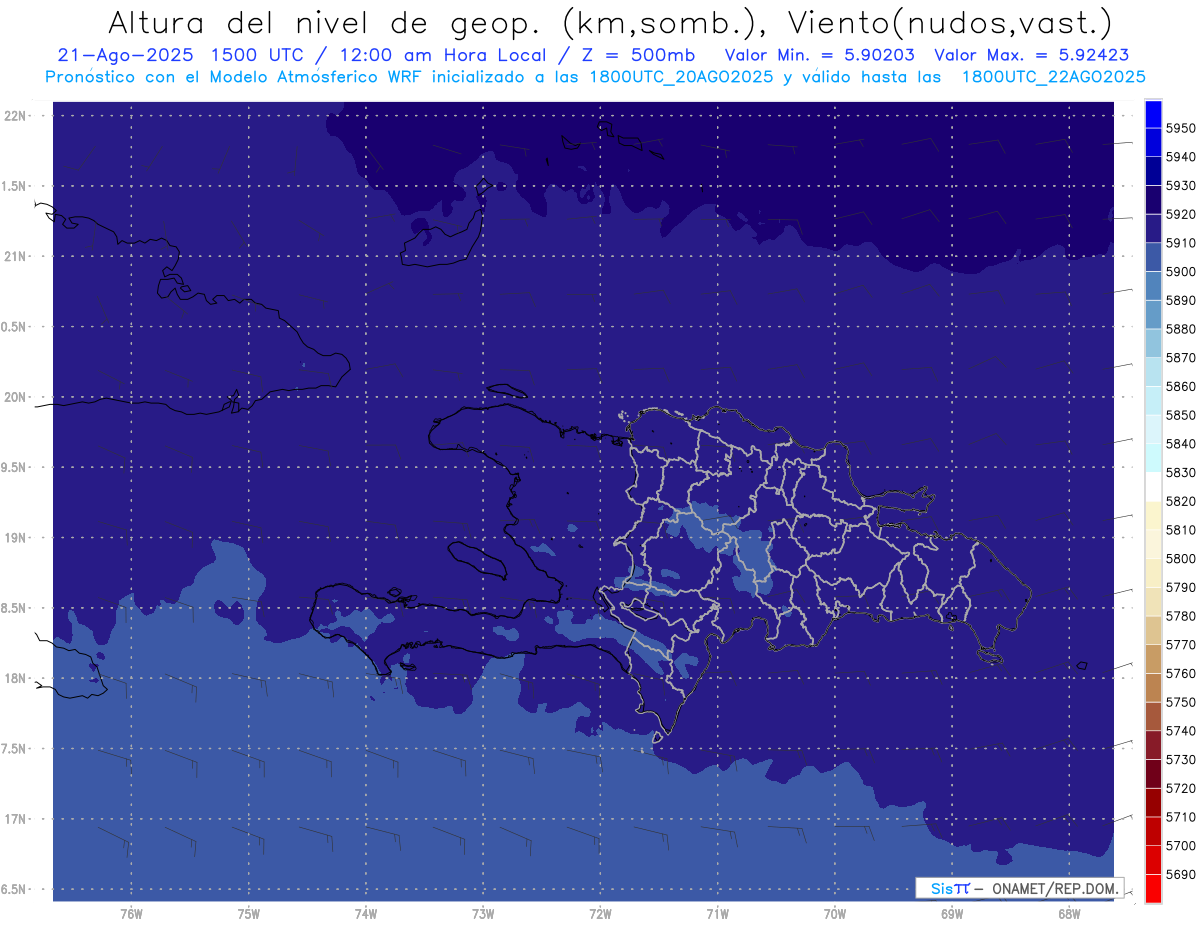Click the 'Valor Min. = 5.90203' value

tap(820, 55)
